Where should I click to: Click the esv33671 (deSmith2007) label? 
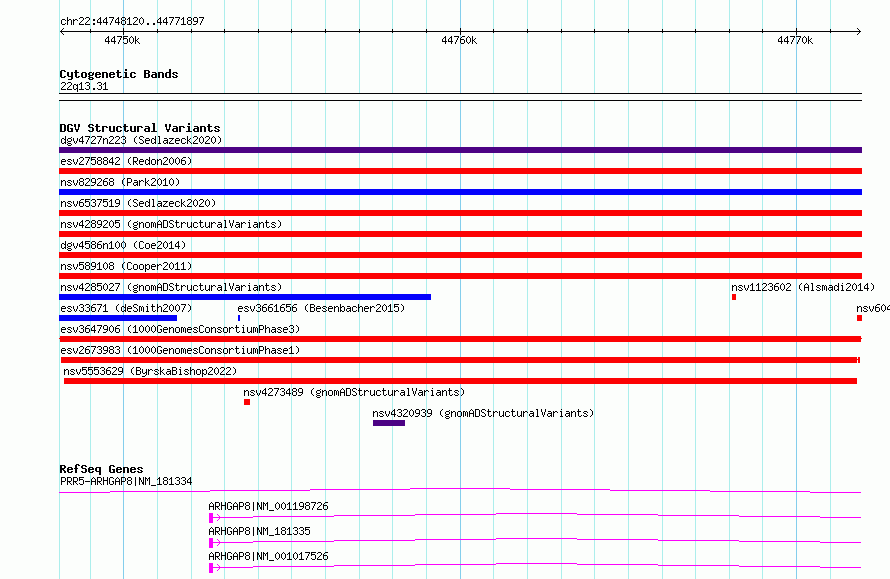tap(126, 308)
